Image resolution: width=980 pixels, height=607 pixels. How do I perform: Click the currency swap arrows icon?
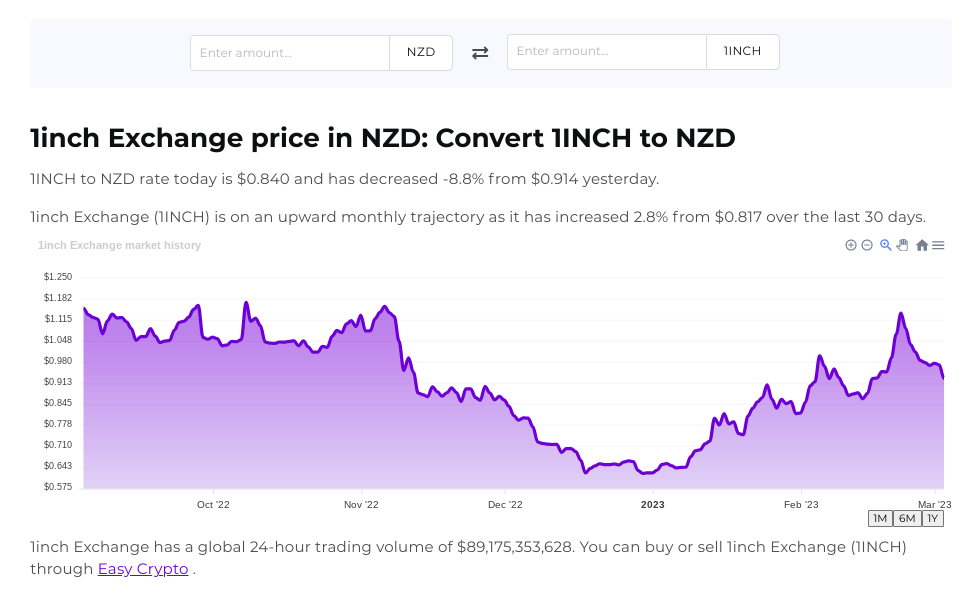coord(480,52)
